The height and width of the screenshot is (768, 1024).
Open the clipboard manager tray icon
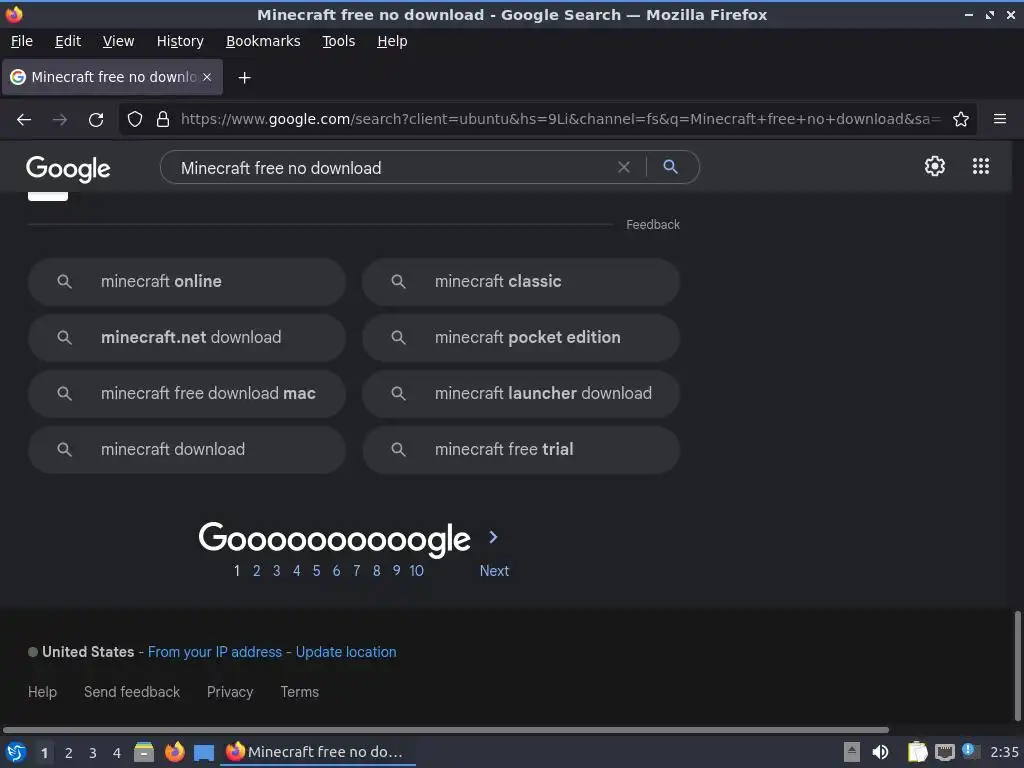point(917,752)
